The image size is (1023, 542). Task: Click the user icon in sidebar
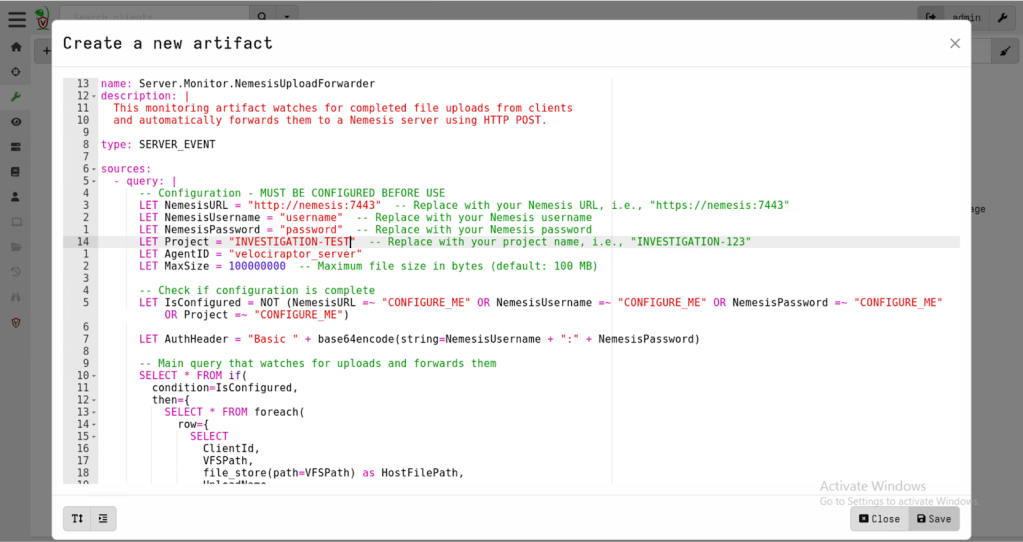(x=16, y=197)
